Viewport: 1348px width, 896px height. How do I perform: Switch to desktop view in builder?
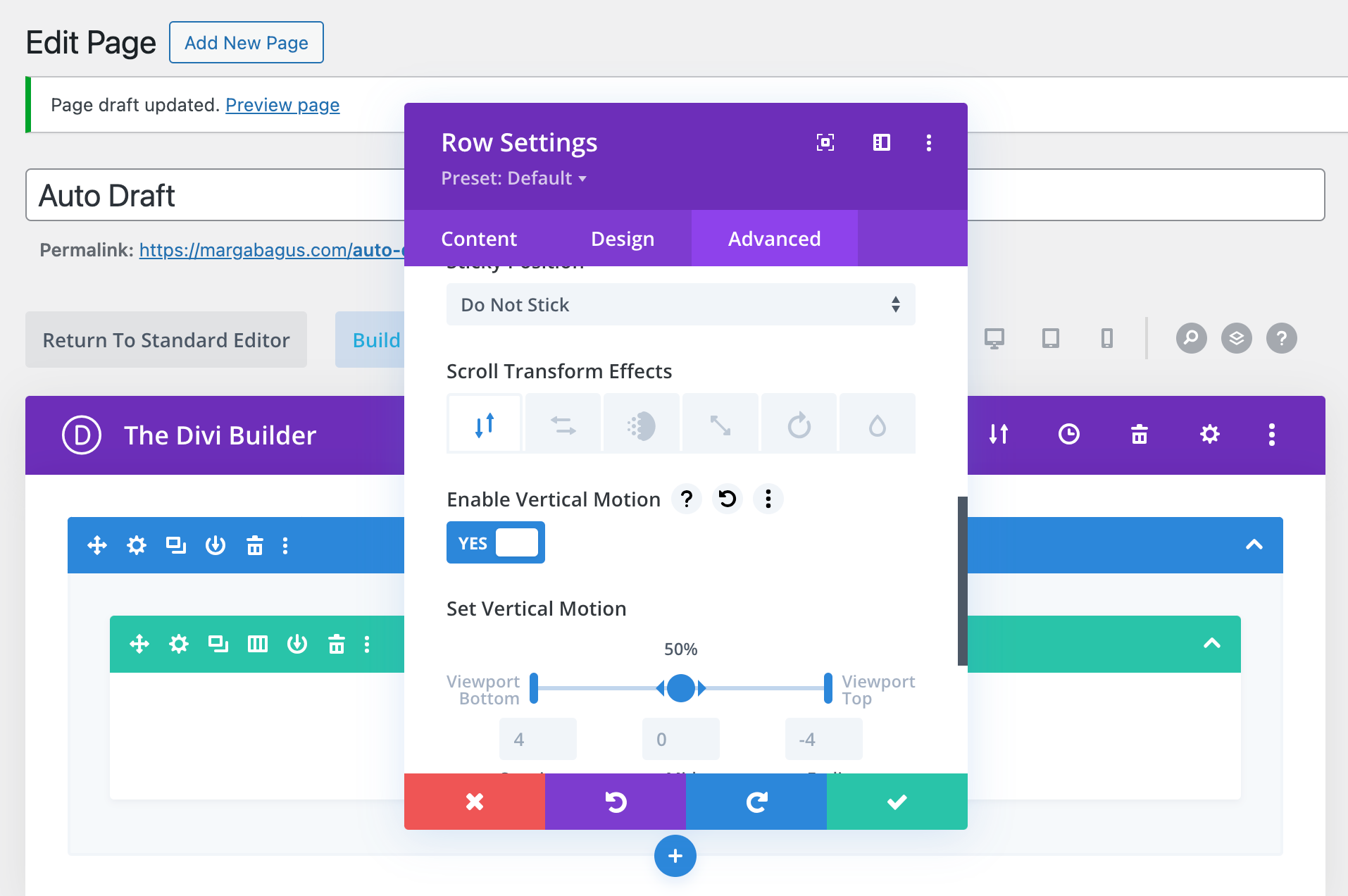(994, 339)
